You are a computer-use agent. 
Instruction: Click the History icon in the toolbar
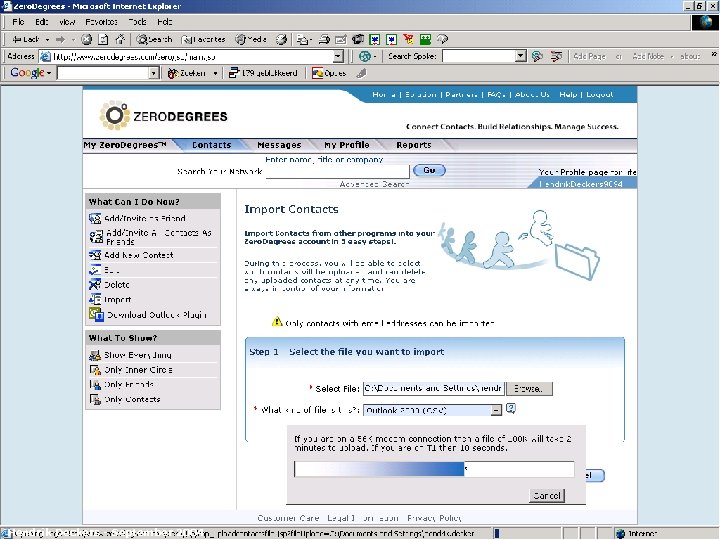pos(281,39)
